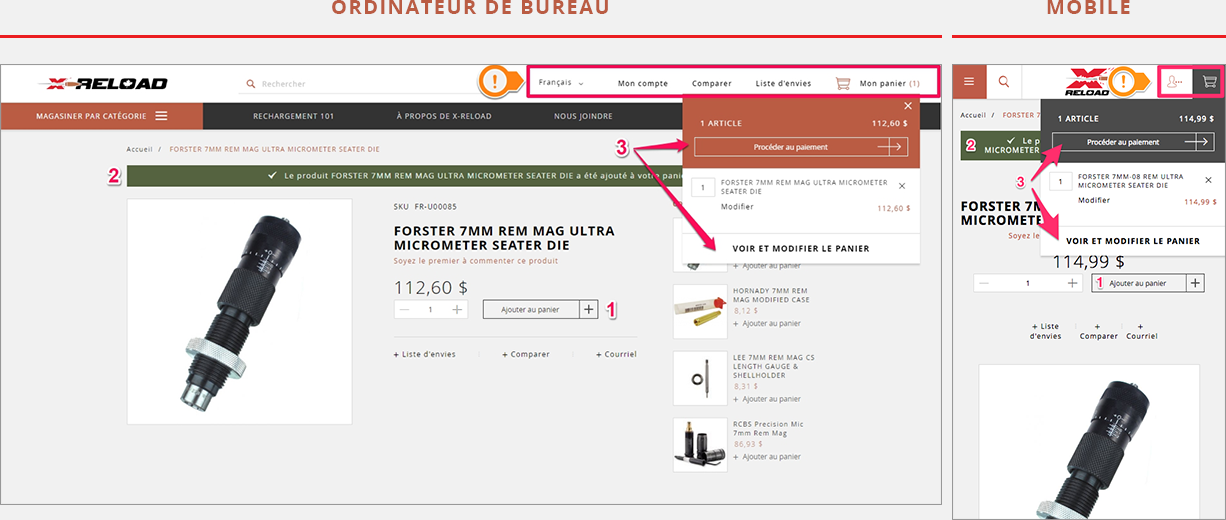Screen dimensions: 1226x520
Task: Click Voir et modifier le panier on mobile
Action: [1133, 241]
